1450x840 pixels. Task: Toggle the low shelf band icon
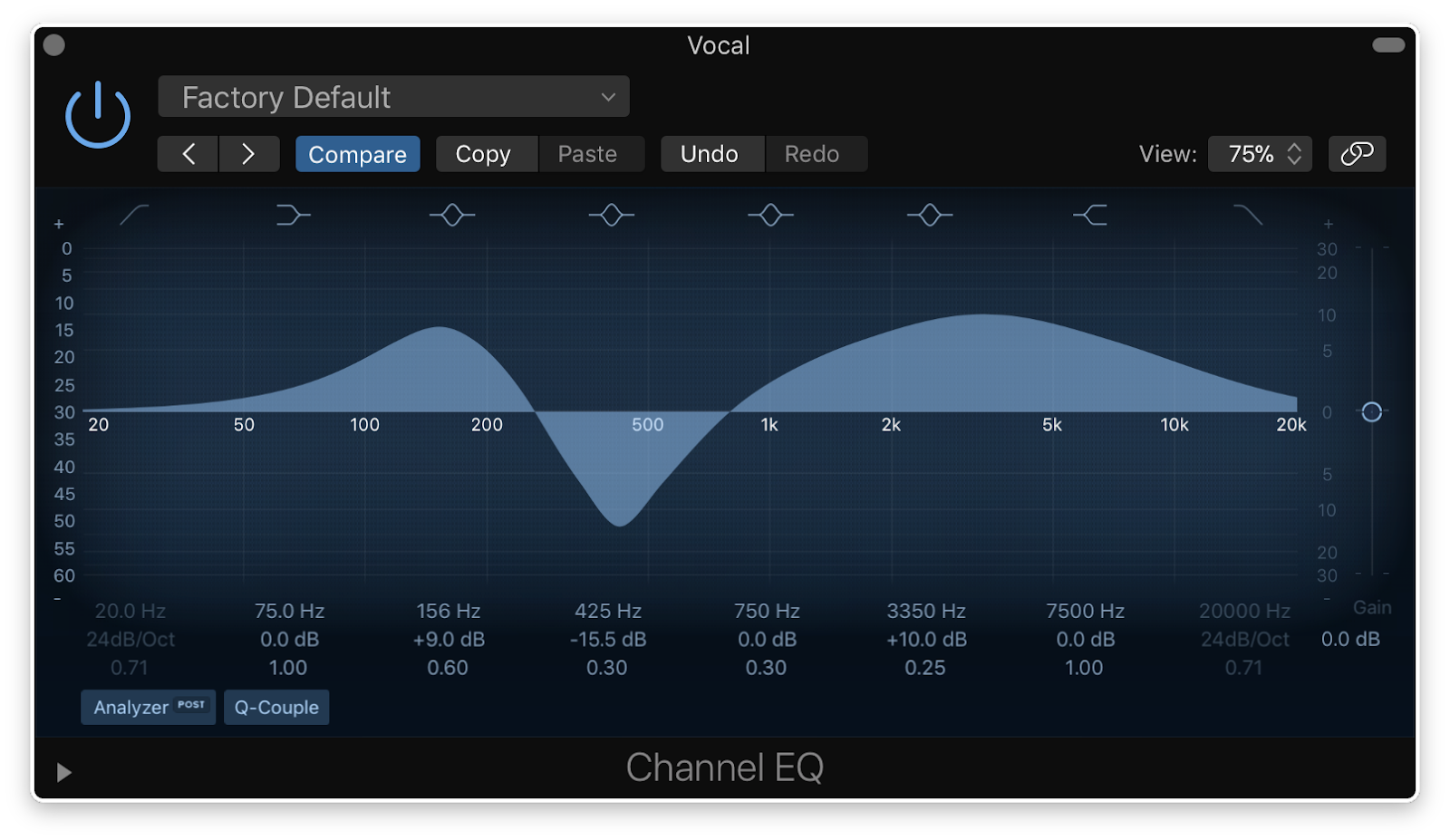(x=293, y=215)
